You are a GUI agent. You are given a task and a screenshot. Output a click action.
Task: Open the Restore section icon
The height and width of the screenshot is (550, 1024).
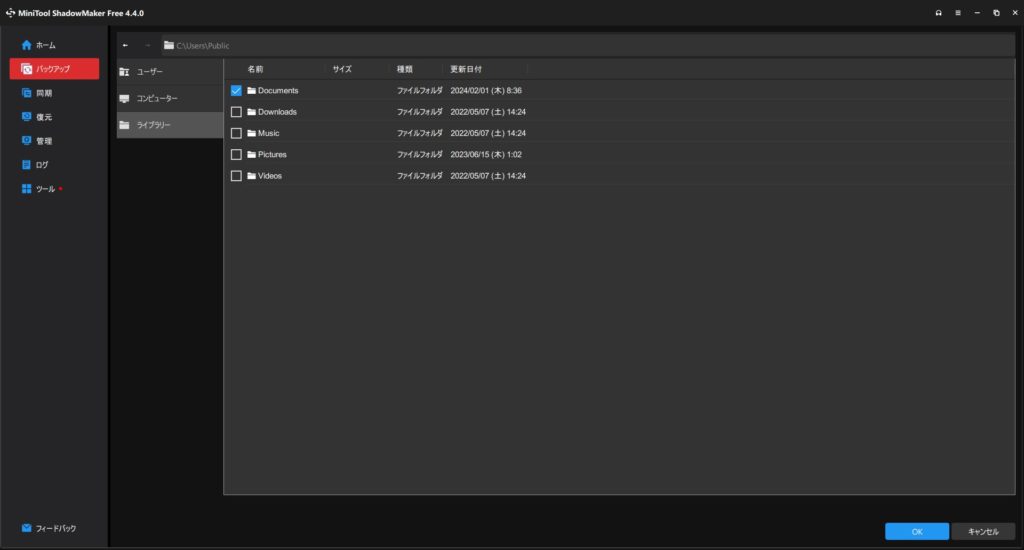27,117
